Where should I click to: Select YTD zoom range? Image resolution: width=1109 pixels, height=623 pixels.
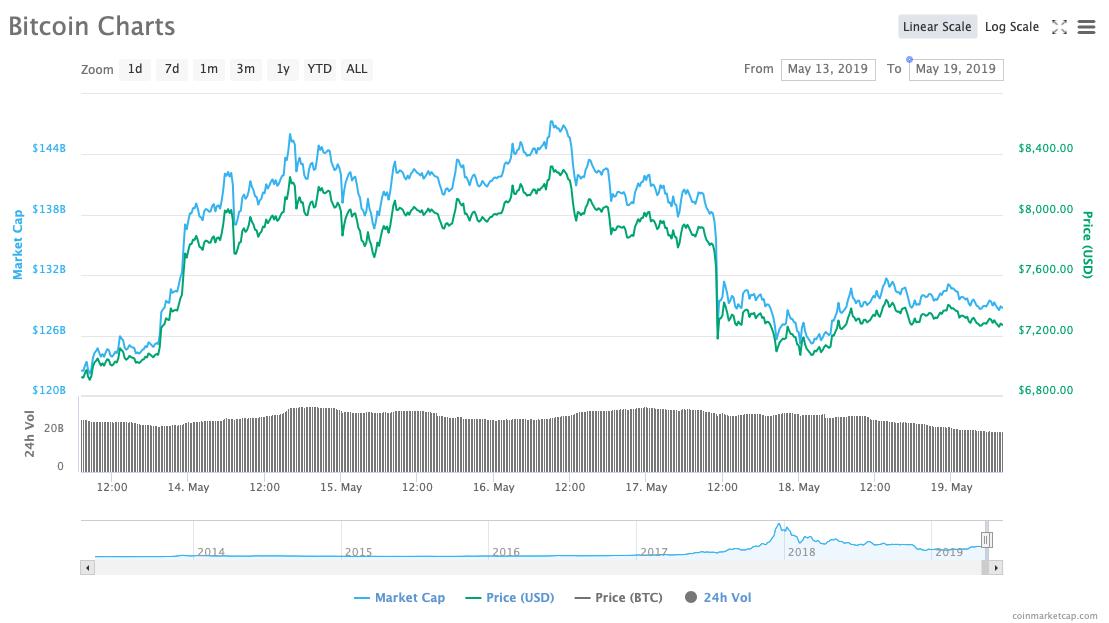click(x=319, y=69)
